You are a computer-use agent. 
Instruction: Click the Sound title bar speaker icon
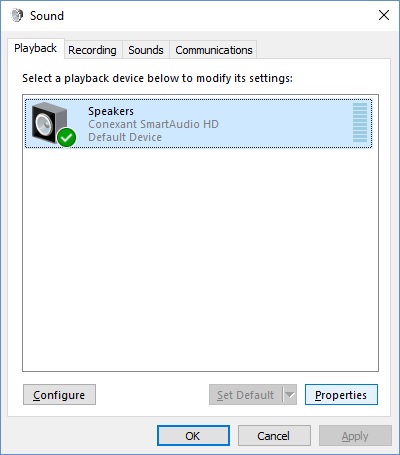(17, 15)
